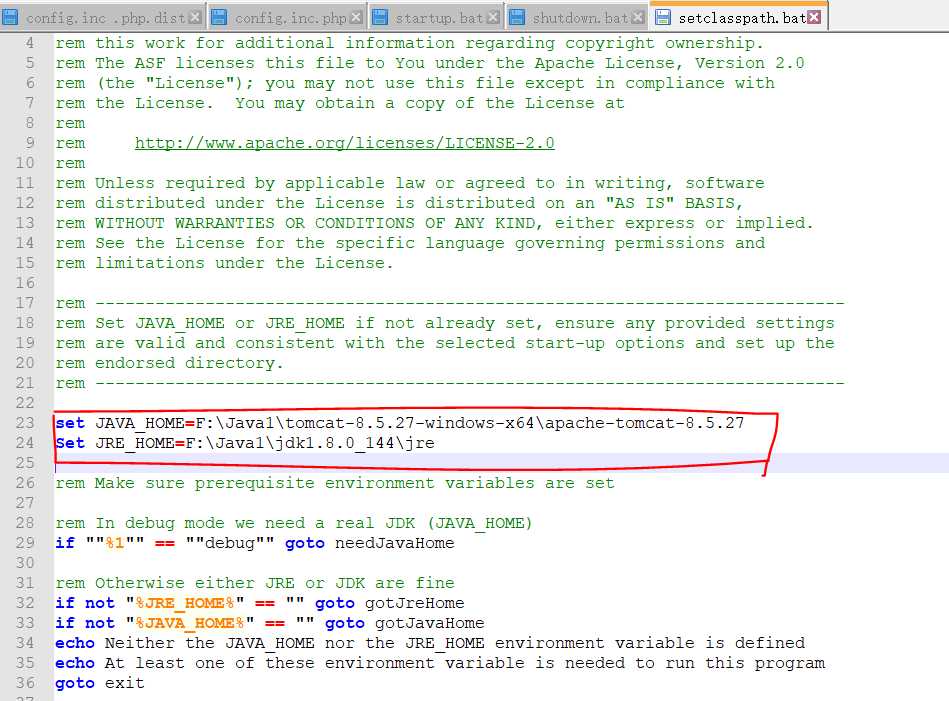Click 'WITHOUT WARRANTIES OR CONDITIONS' comment line
The height and width of the screenshot is (701, 949).
(434, 223)
